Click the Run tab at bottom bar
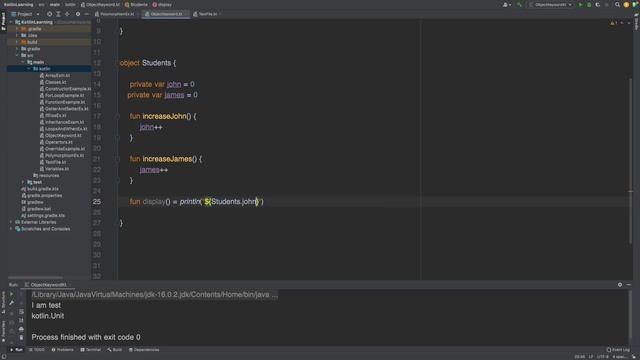640x360 pixels. tap(16, 350)
